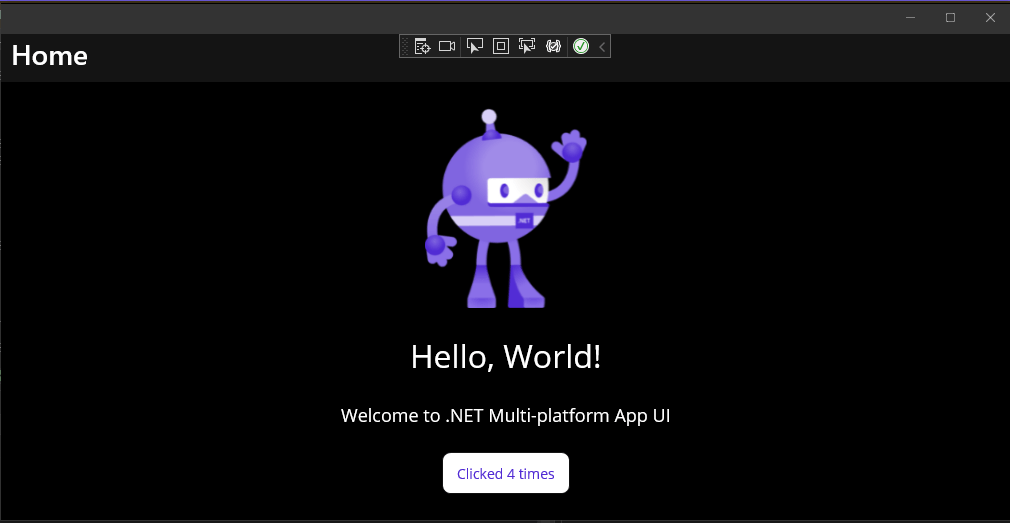Click the dotted drag grip of debug toolbar
This screenshot has width=1010, height=523.
[x=406, y=46]
